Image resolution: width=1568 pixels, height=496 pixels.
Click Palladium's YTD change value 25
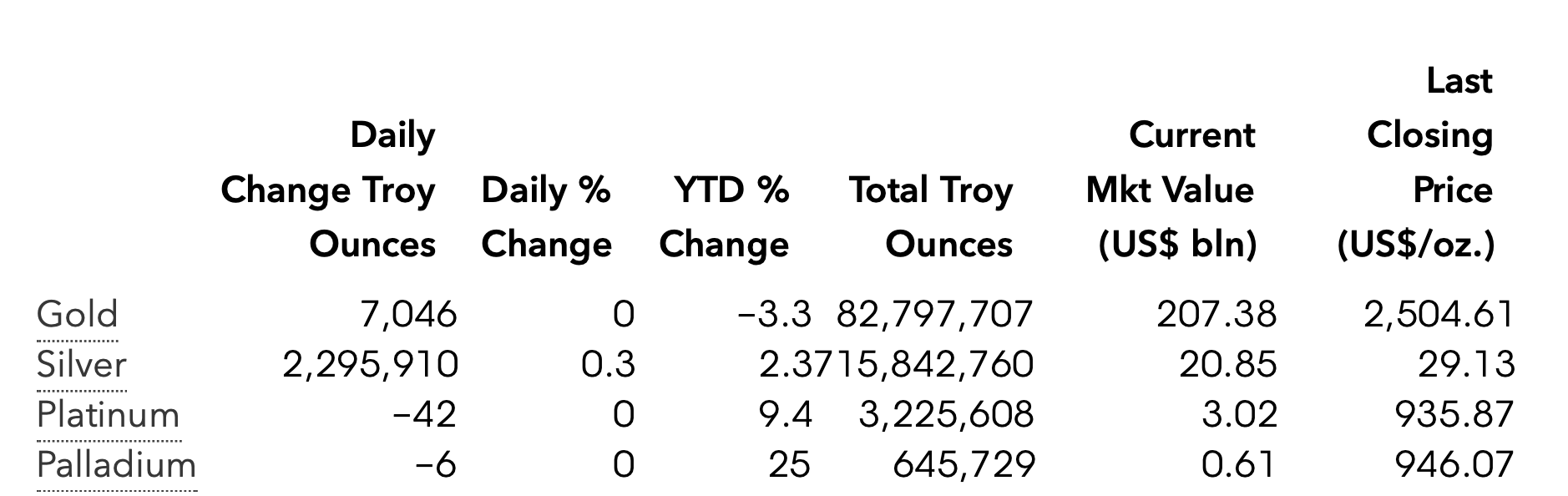tap(790, 465)
